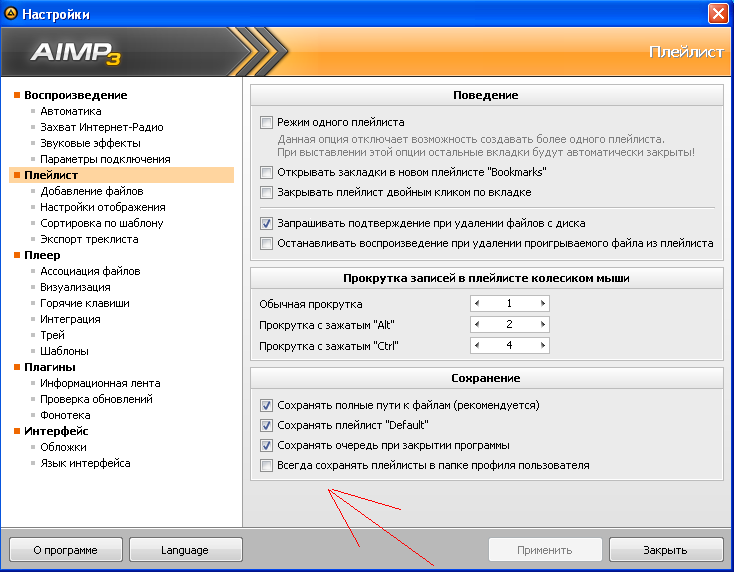
Task: Select Информационная лента plugin settings
Action: (100, 383)
